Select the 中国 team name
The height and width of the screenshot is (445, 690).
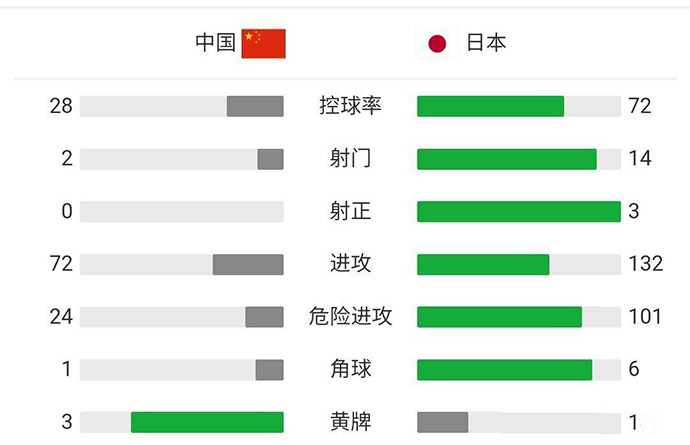(x=216, y=43)
